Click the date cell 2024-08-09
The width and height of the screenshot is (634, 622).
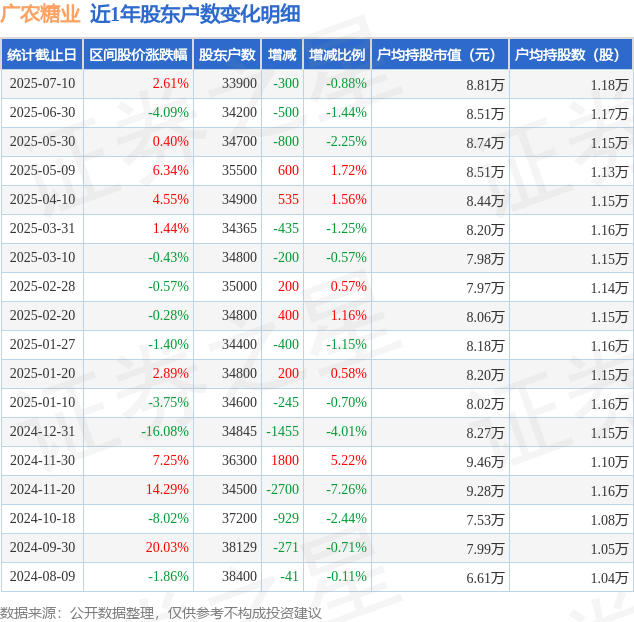click(42, 576)
